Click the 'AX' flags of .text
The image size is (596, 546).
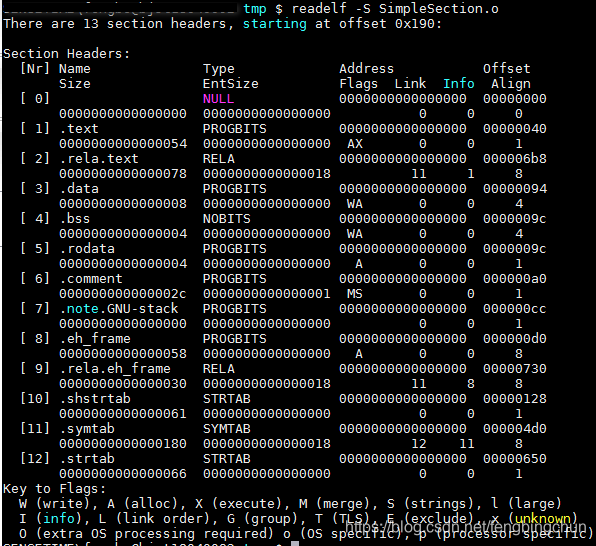pyautogui.click(x=355, y=144)
